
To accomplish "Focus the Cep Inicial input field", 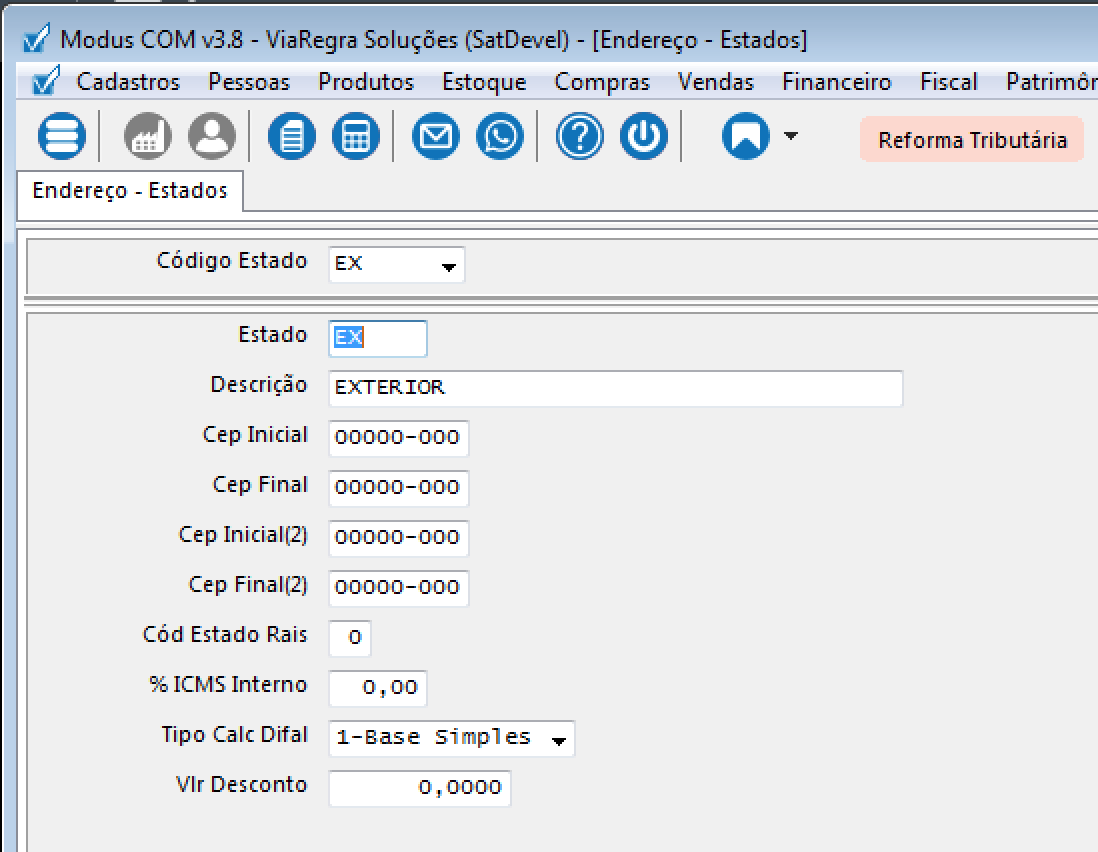I will click(x=398, y=438).
